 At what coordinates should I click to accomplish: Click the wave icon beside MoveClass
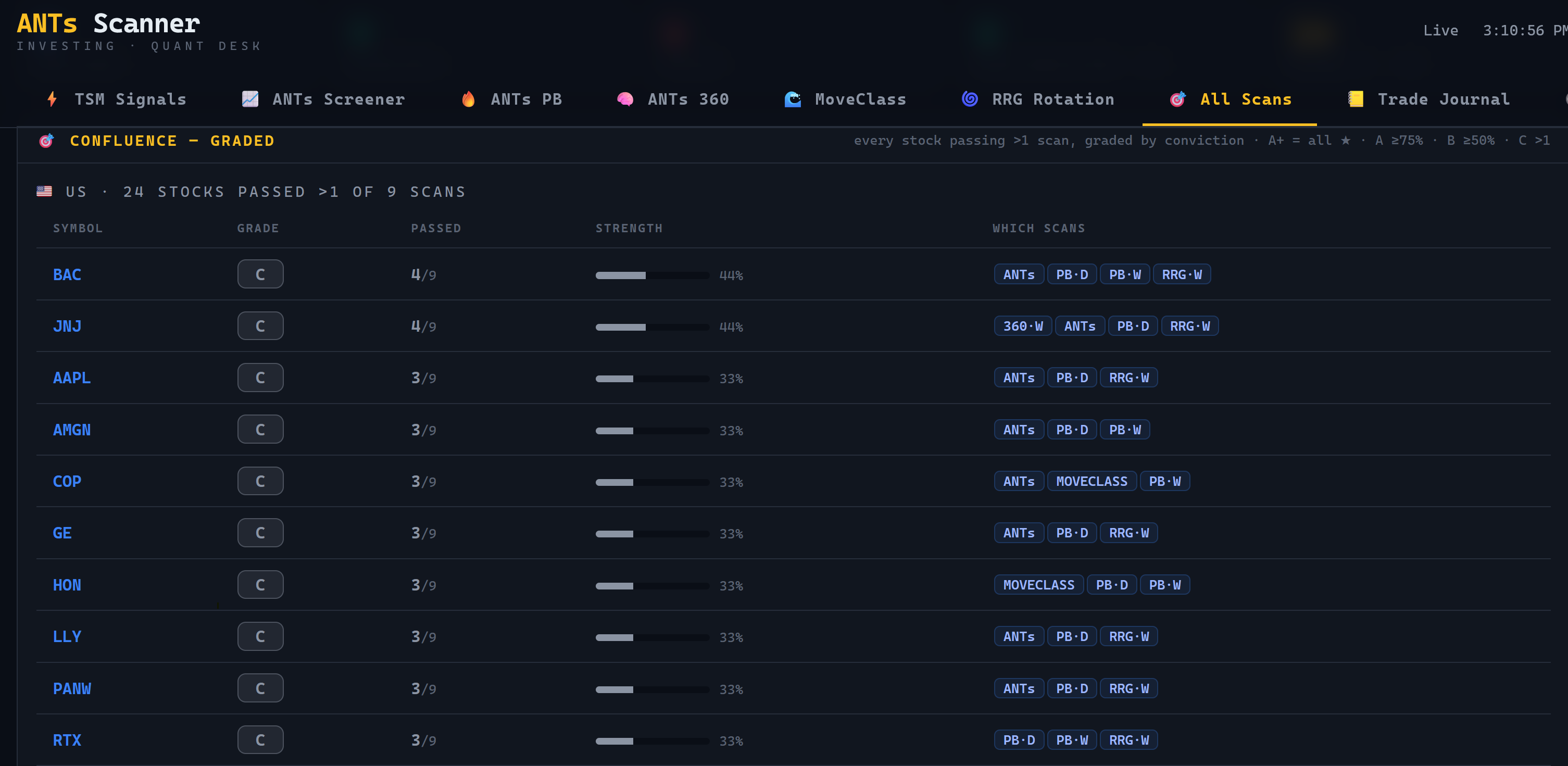tap(793, 99)
